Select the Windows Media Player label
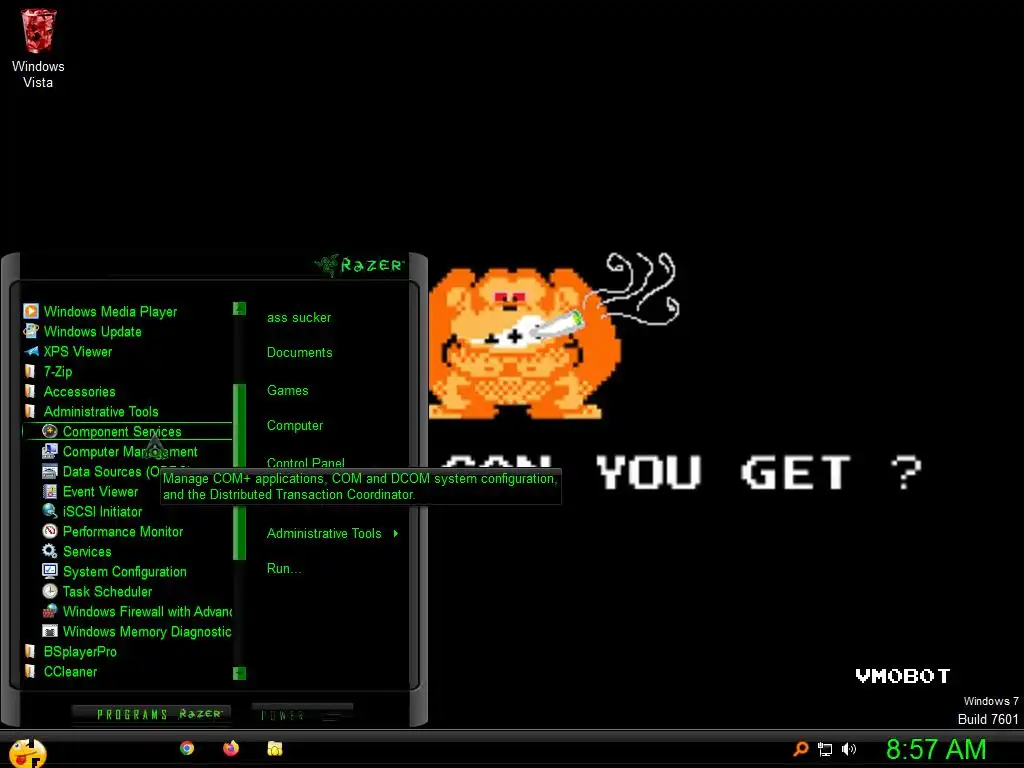This screenshot has width=1024, height=768. pos(110,312)
